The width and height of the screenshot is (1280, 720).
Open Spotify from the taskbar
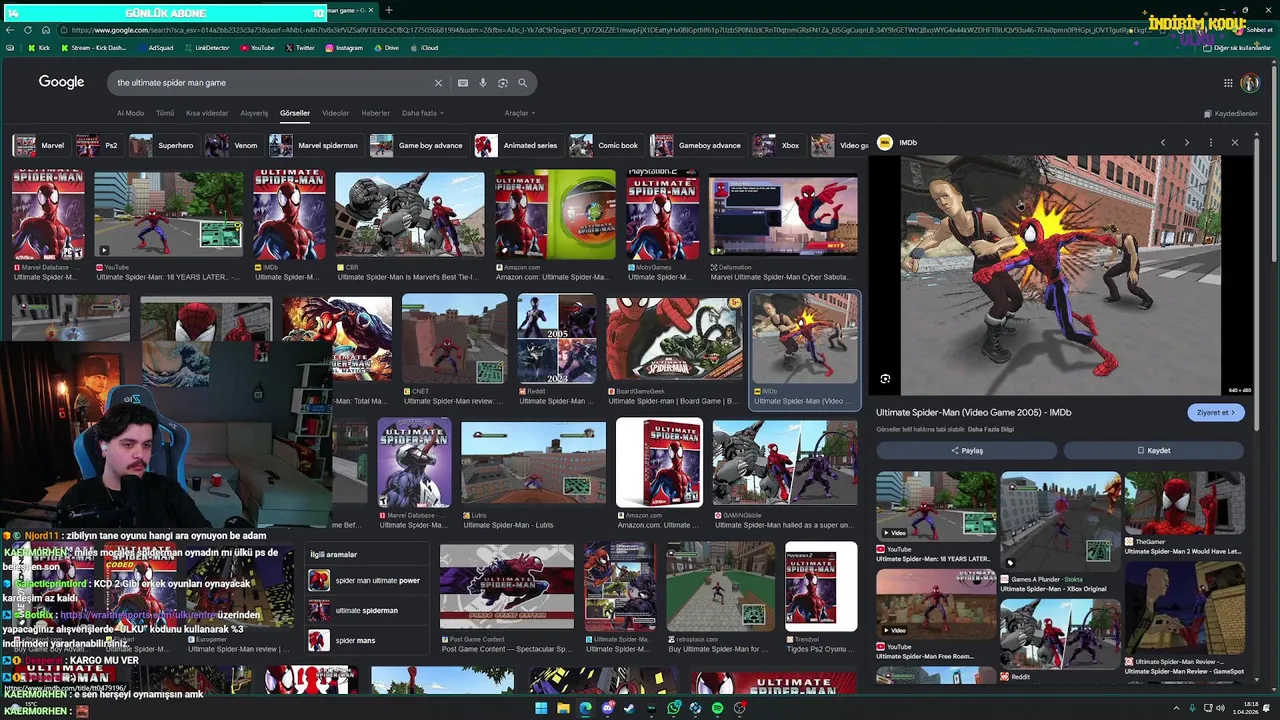717,708
